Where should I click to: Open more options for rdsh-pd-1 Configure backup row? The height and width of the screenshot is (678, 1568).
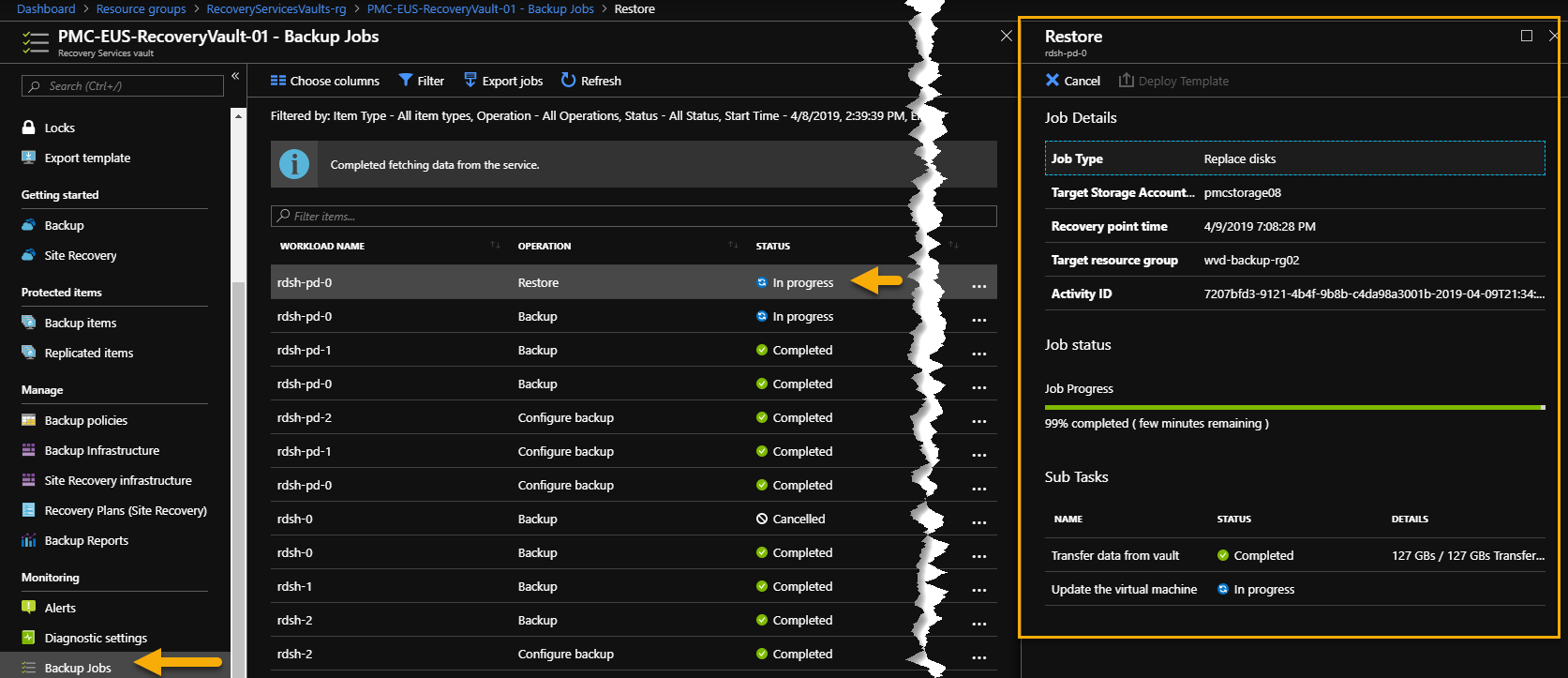[978, 454]
